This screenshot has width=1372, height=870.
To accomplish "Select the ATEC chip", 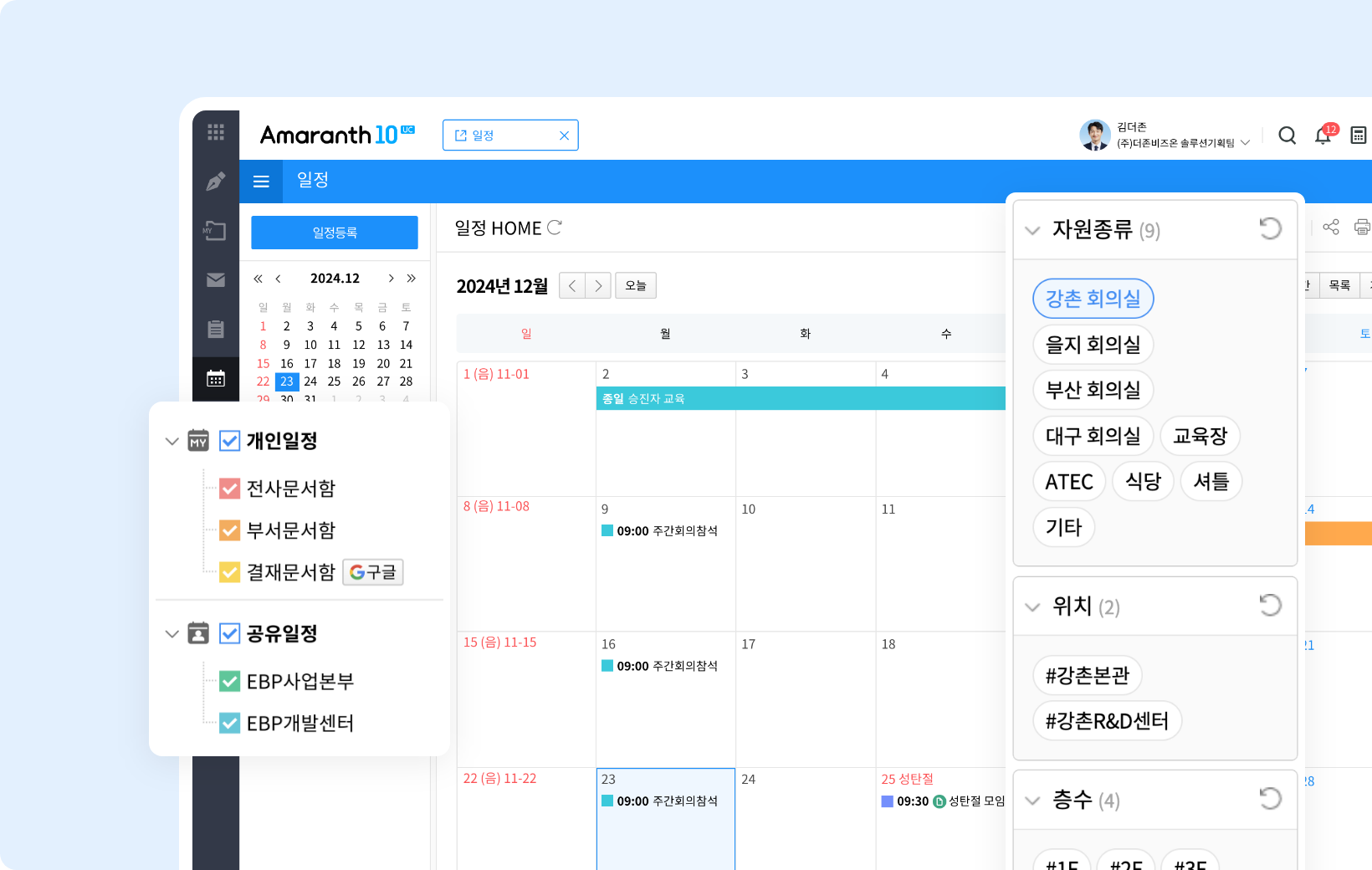I will pos(1069,482).
